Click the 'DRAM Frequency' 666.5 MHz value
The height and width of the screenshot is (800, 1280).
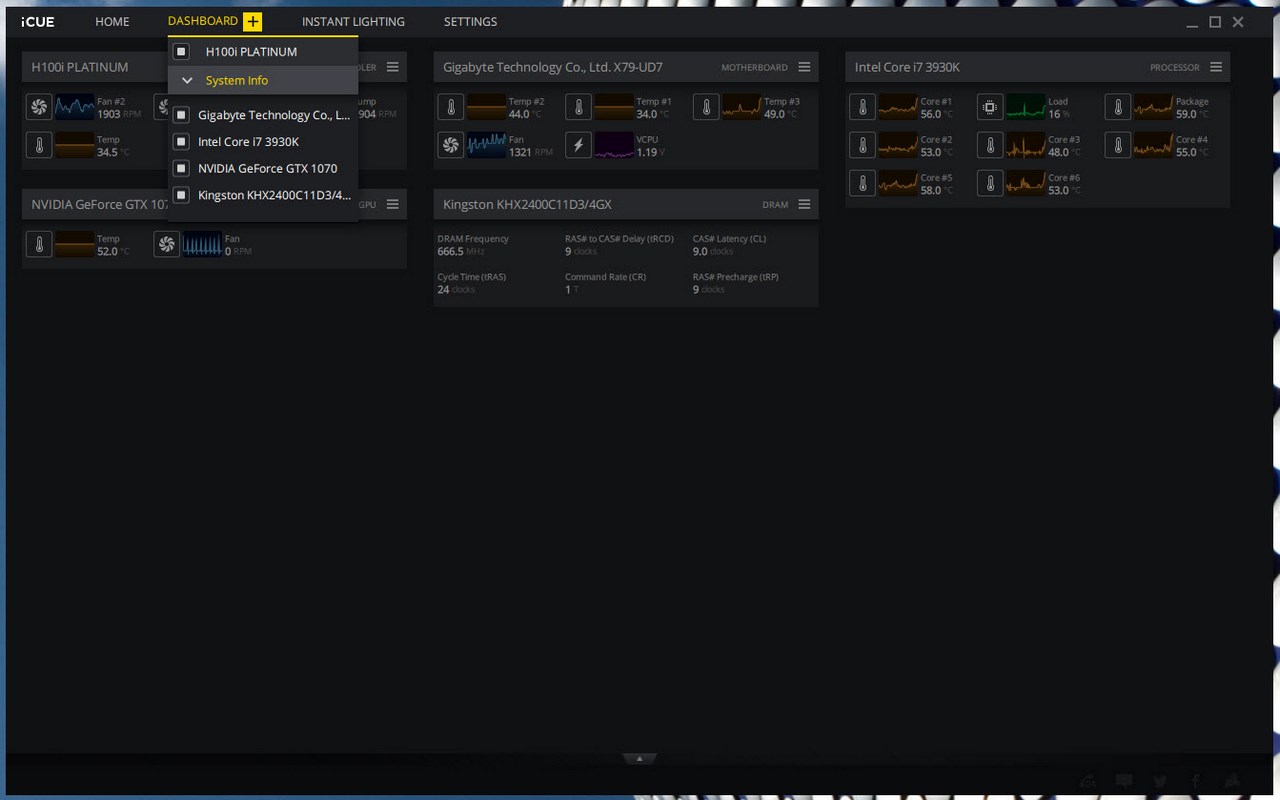point(461,252)
